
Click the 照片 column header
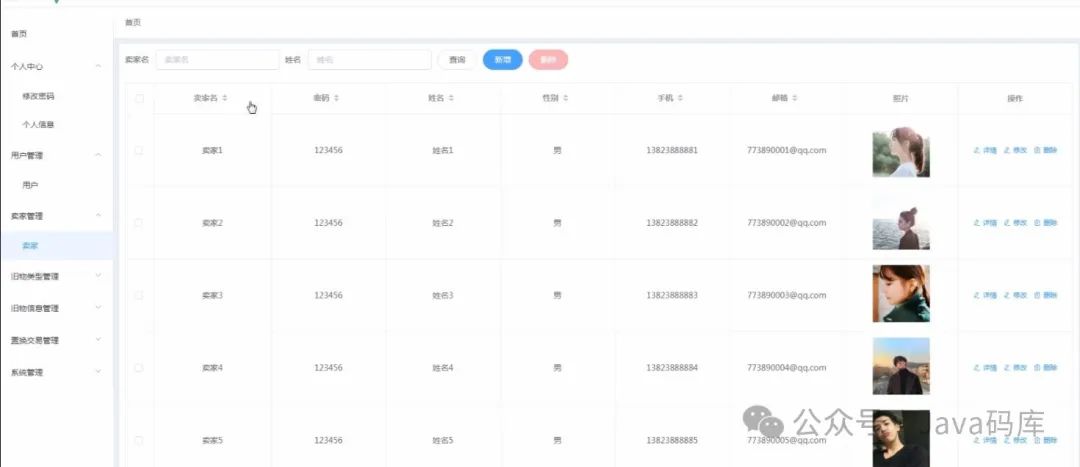900,98
